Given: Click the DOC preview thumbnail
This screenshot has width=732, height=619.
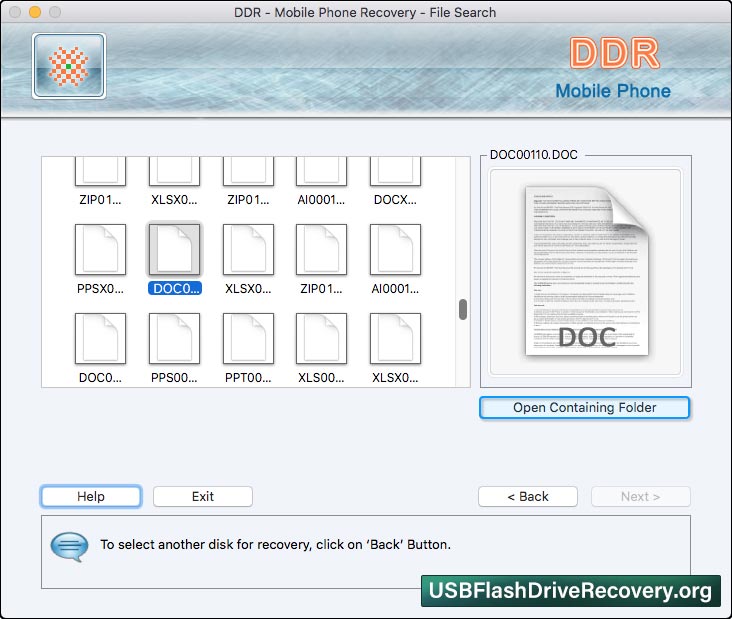Looking at the screenshot, I should pyautogui.click(x=586, y=271).
